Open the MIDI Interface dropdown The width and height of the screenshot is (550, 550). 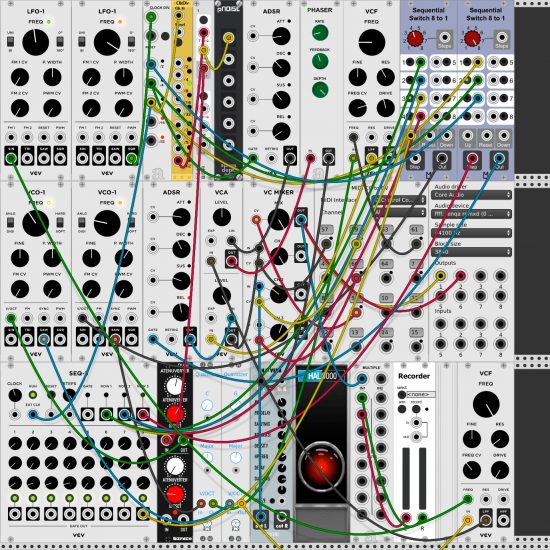(398, 200)
